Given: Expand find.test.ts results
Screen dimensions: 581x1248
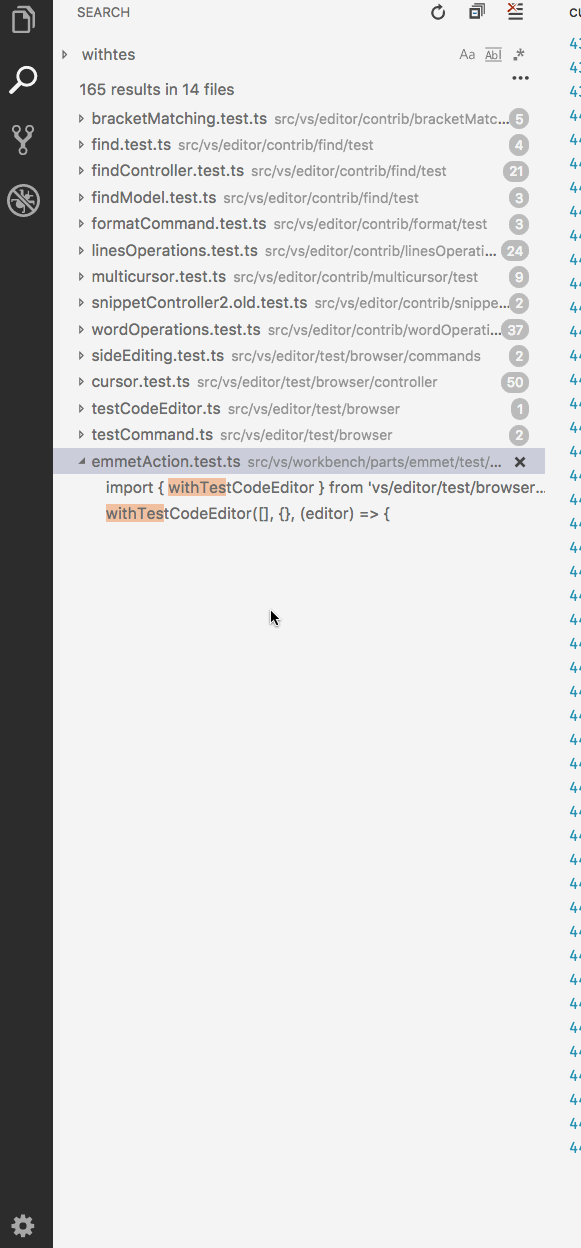Looking at the screenshot, I should point(82,145).
